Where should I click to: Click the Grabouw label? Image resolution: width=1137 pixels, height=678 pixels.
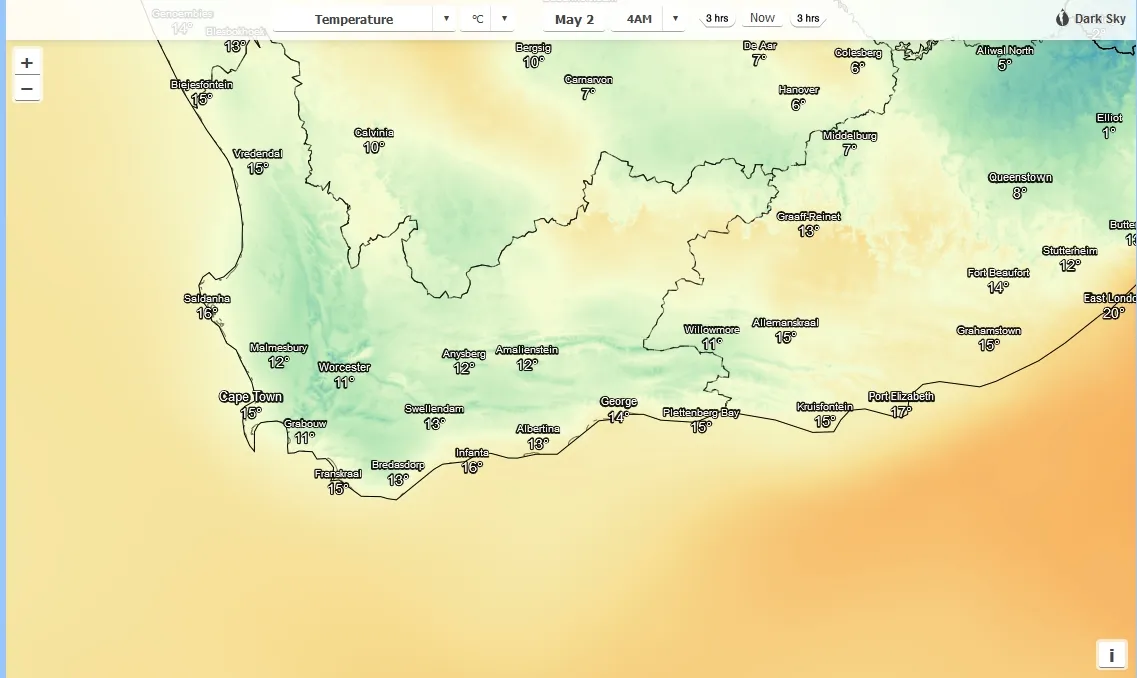pyautogui.click(x=305, y=423)
